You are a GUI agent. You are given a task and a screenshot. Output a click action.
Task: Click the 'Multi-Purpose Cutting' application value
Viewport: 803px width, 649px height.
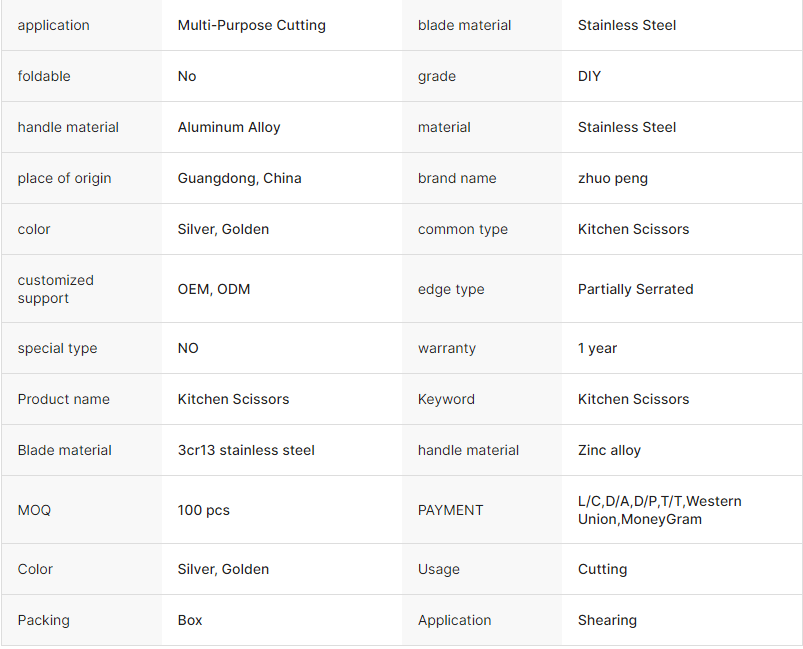point(251,25)
